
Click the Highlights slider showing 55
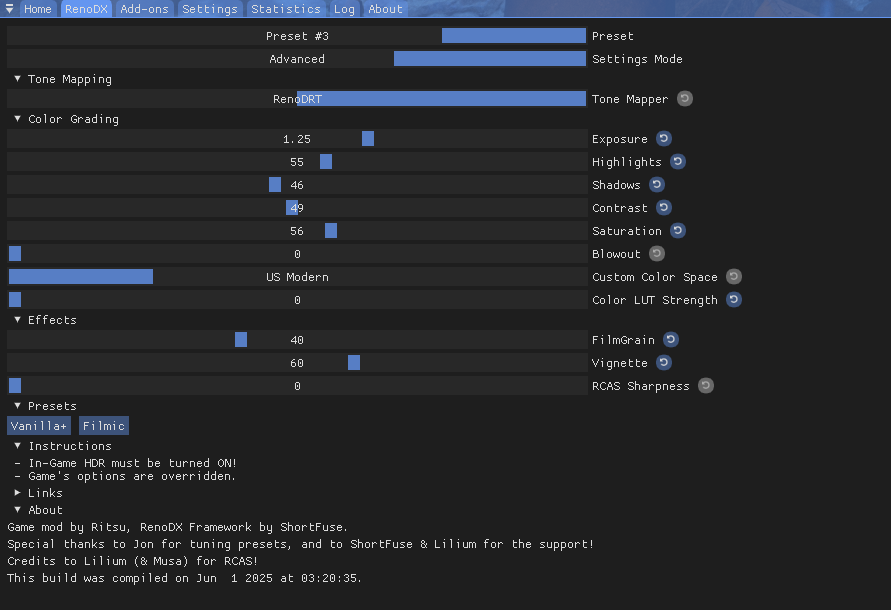(x=297, y=161)
